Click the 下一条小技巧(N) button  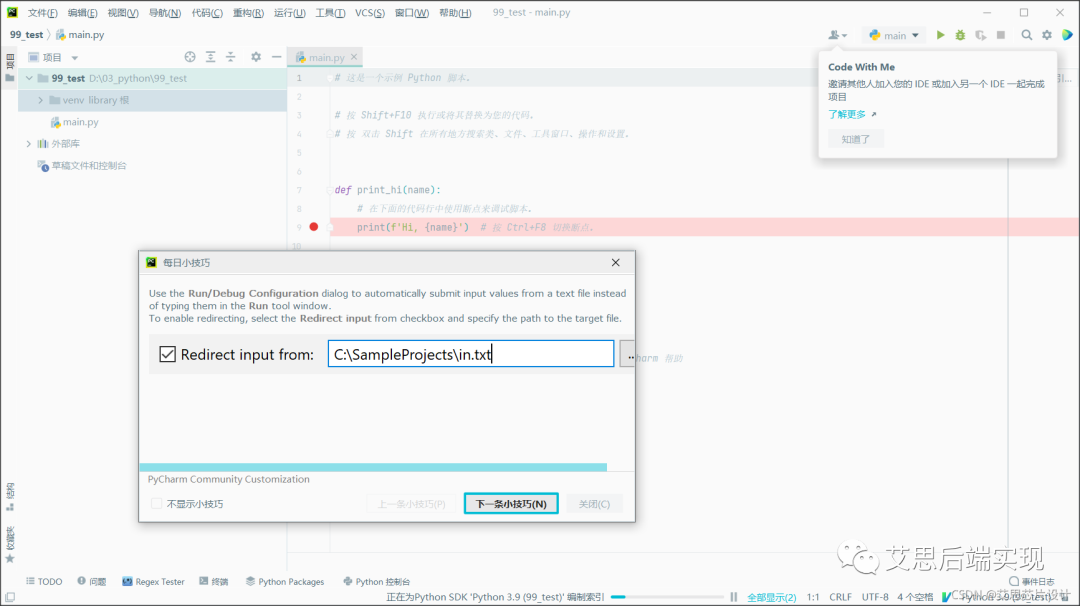(x=510, y=504)
